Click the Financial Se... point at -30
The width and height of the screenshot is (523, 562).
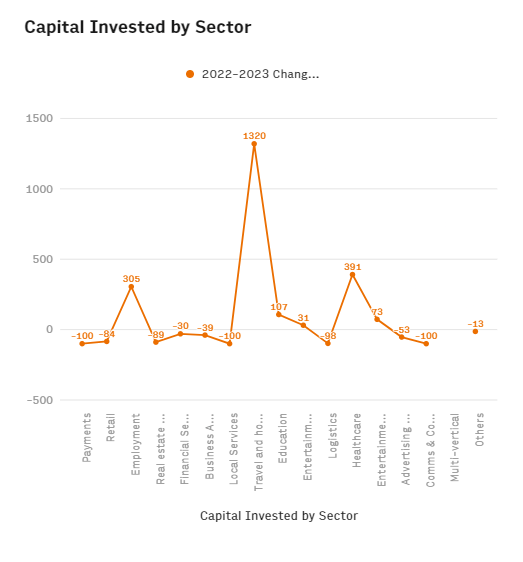coord(180,334)
